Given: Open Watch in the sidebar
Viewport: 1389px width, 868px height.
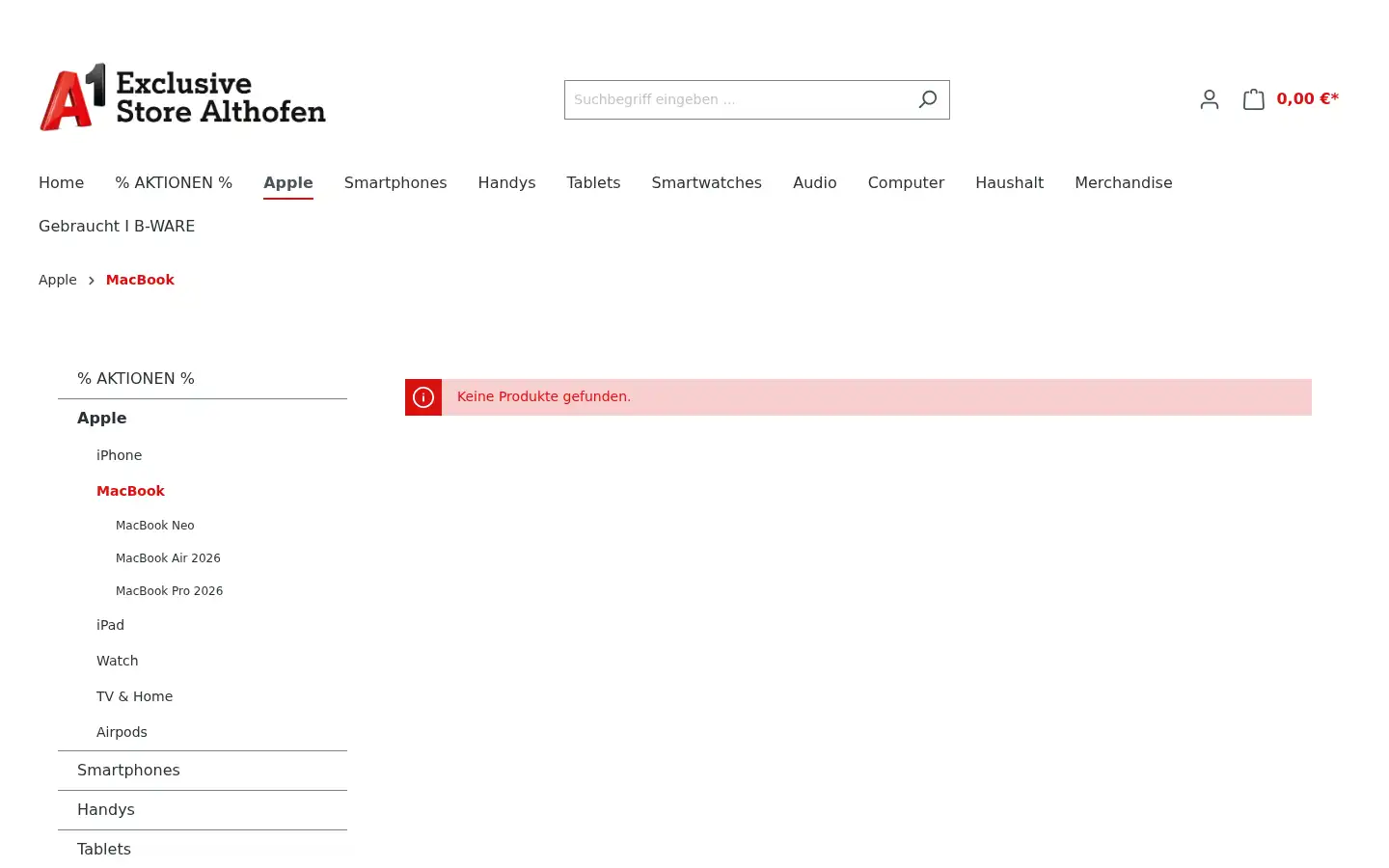Looking at the screenshot, I should 118,661.
